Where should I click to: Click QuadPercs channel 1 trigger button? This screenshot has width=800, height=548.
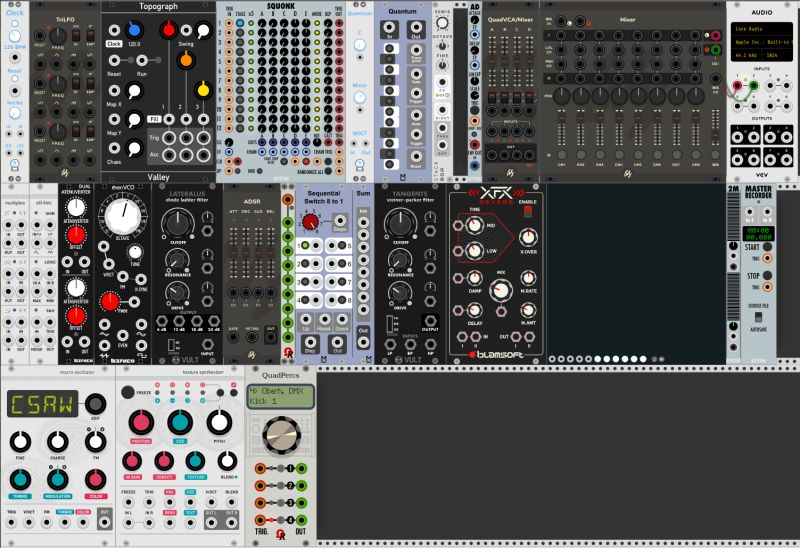pos(281,468)
